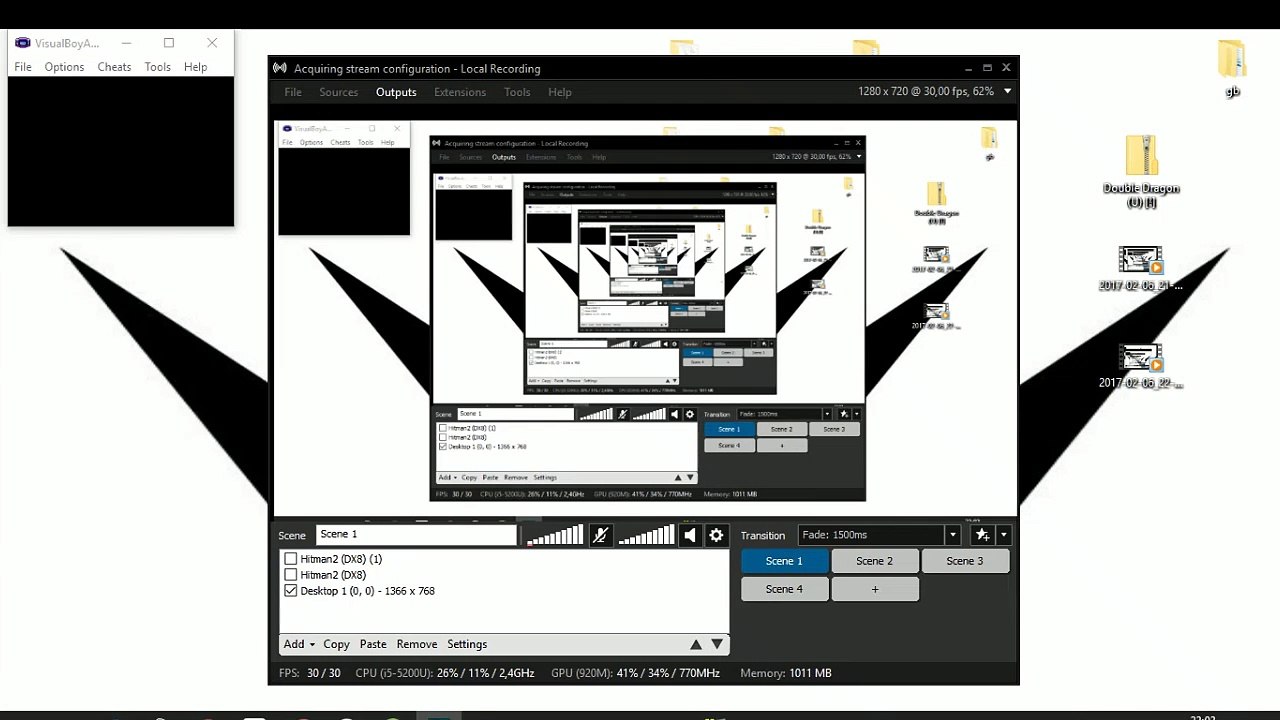
Task: Toggle the Hitman2 (DX8) (1) source checkbox
Action: point(291,559)
